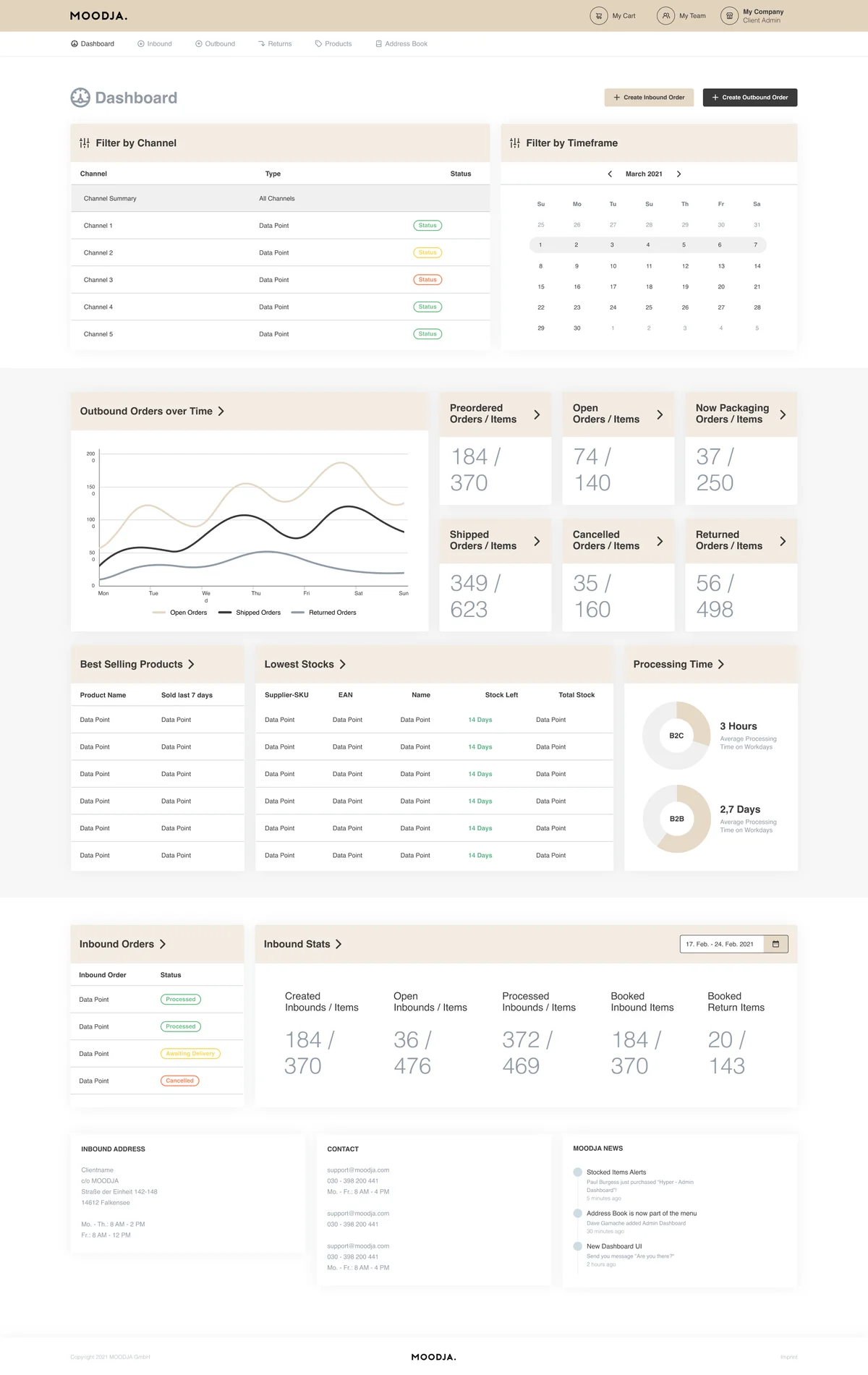Select the Channel Summary row
Viewport: 868px width, 1375px height.
tap(280, 198)
